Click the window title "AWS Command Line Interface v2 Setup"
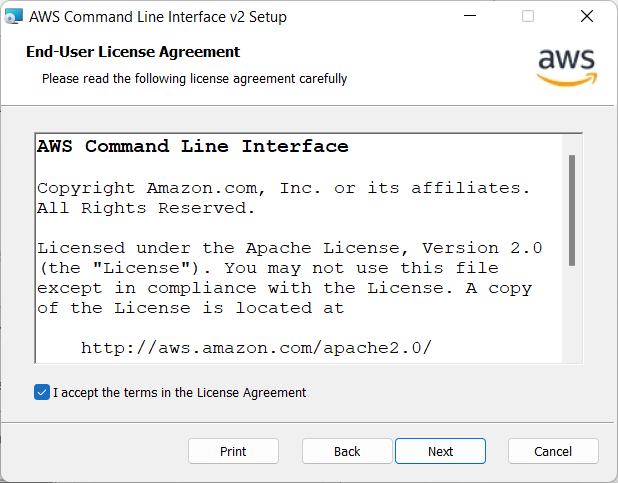The width and height of the screenshot is (618, 483). coord(158,17)
